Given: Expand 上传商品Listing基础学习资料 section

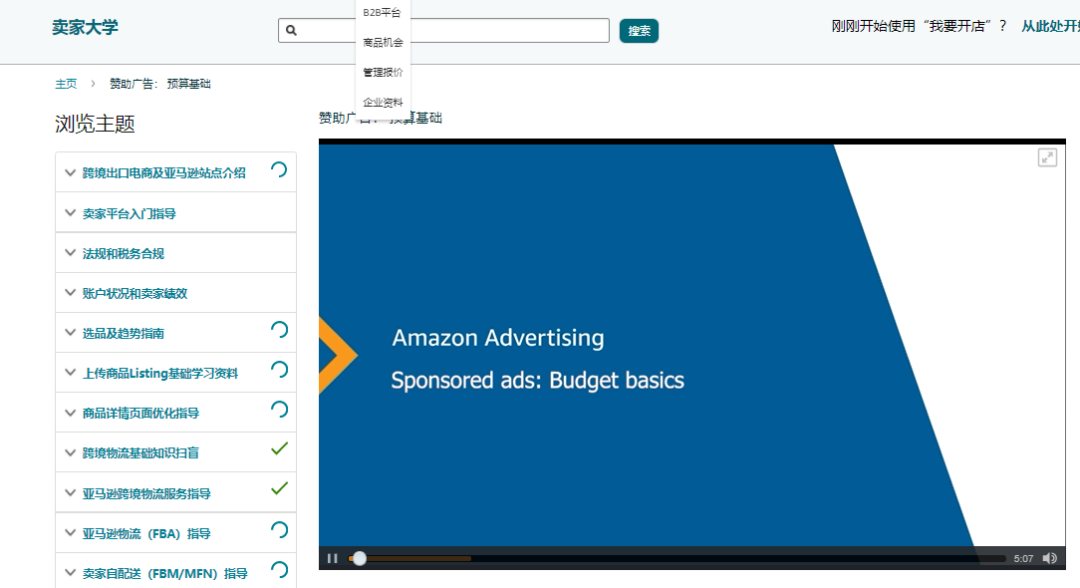Looking at the screenshot, I should tap(176, 373).
